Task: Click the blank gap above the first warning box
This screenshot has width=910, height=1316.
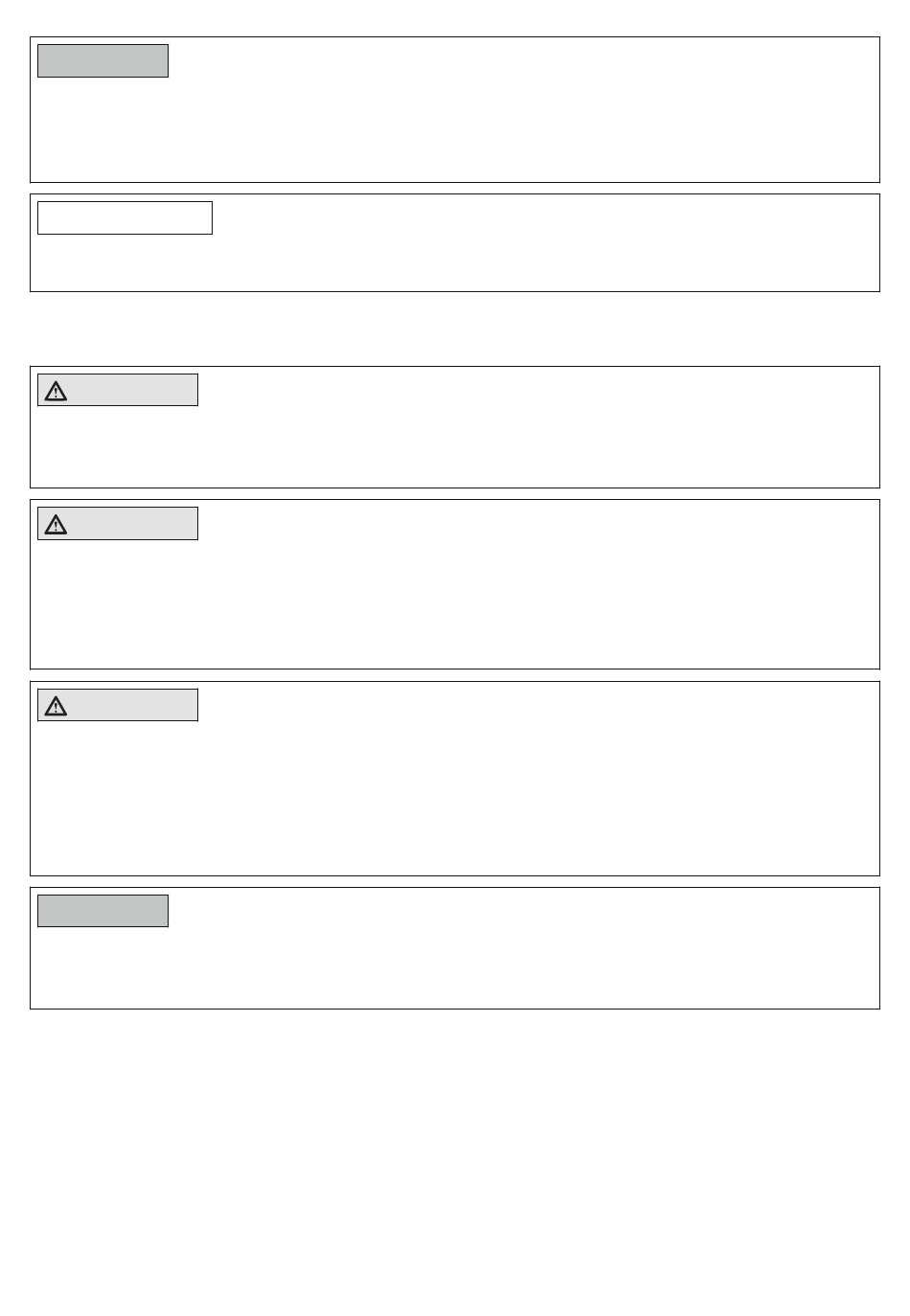Action: click(x=455, y=329)
